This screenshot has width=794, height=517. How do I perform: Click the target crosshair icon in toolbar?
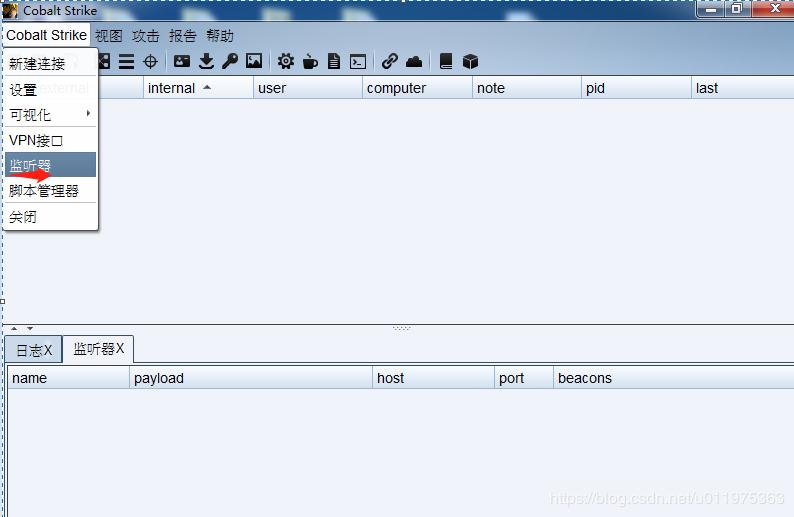click(x=150, y=62)
